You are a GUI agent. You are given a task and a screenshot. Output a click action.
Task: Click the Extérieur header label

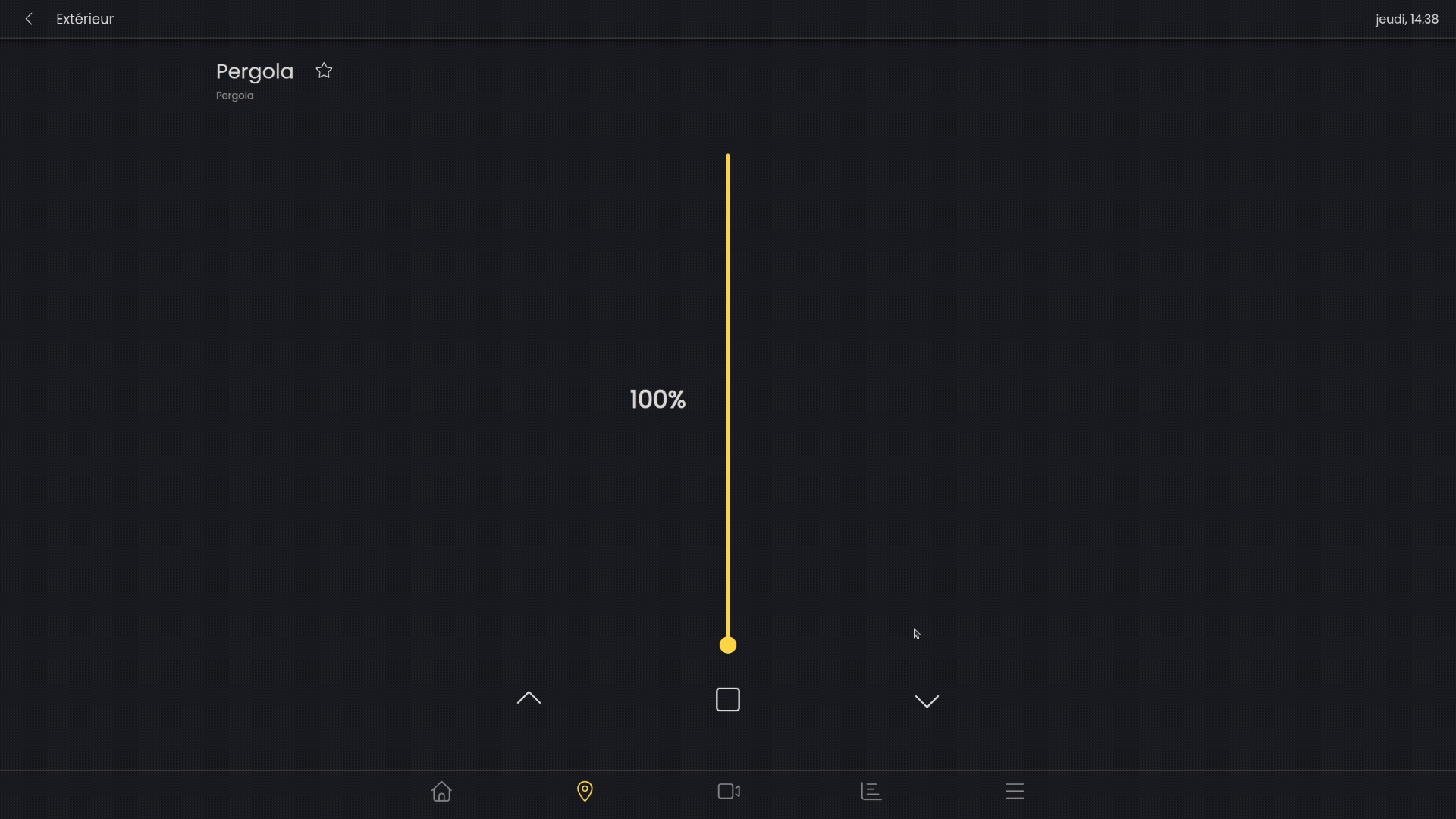(x=85, y=19)
